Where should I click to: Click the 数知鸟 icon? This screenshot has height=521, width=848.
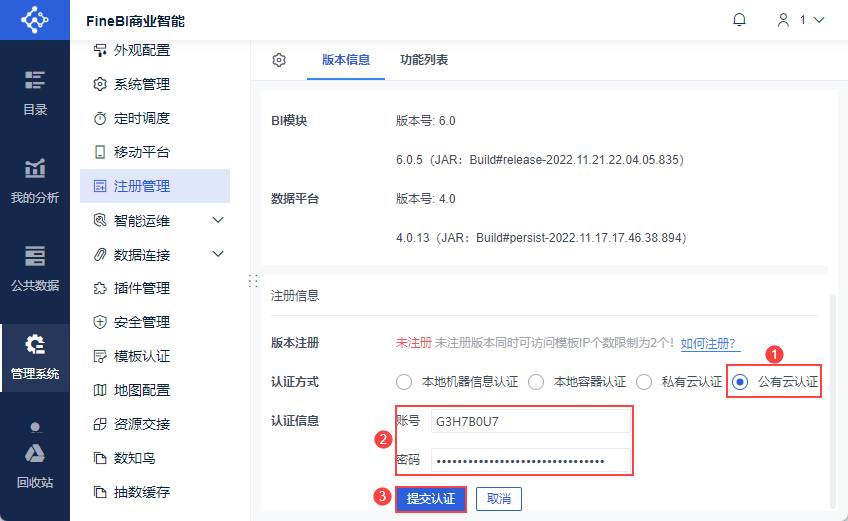pos(100,458)
